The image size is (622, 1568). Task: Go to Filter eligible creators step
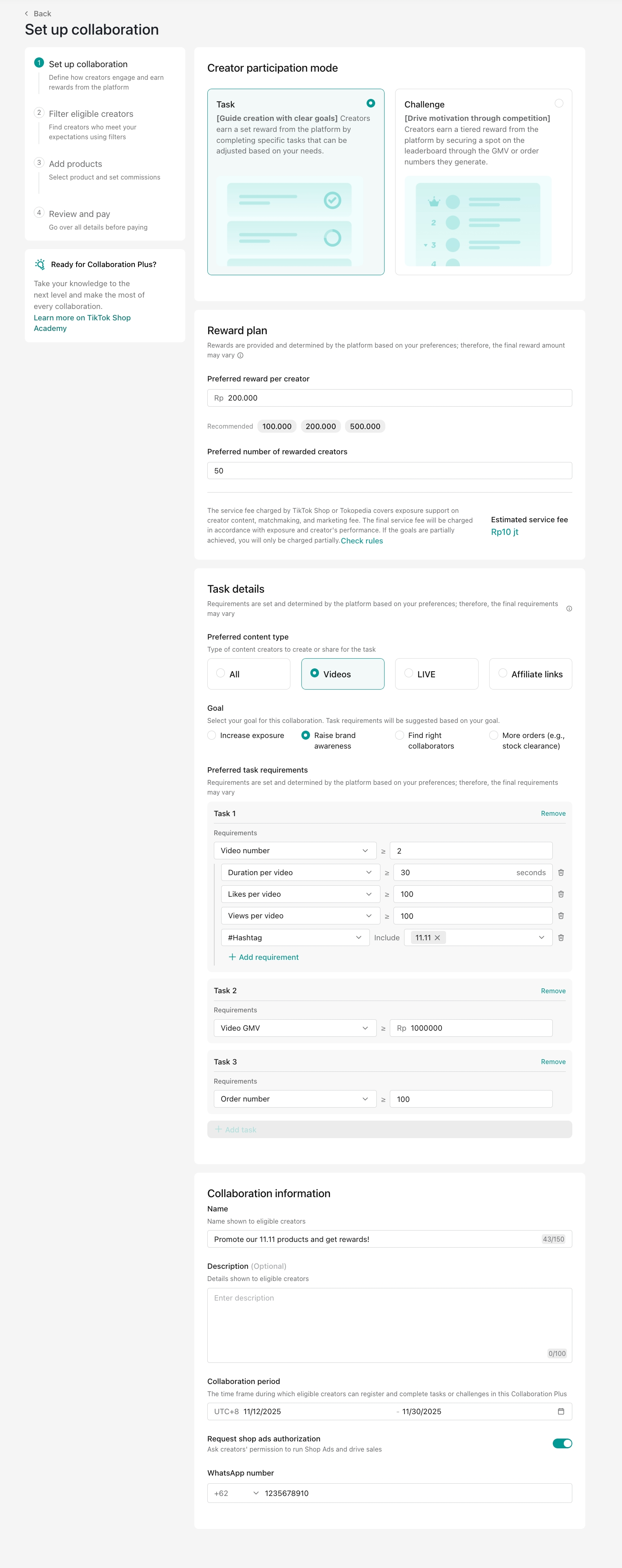pyautogui.click(x=91, y=114)
